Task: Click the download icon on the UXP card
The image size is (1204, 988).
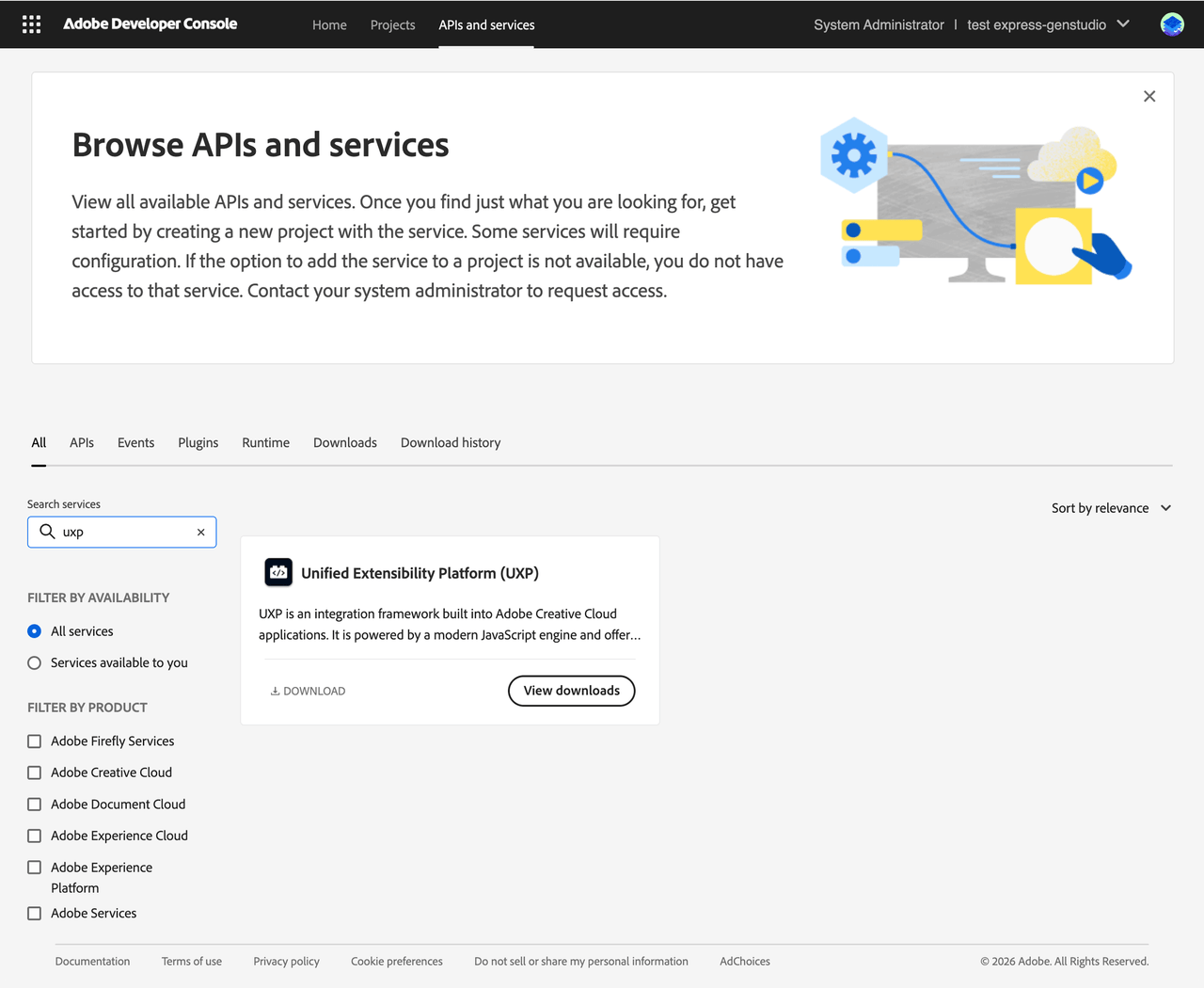Action: pyautogui.click(x=274, y=690)
